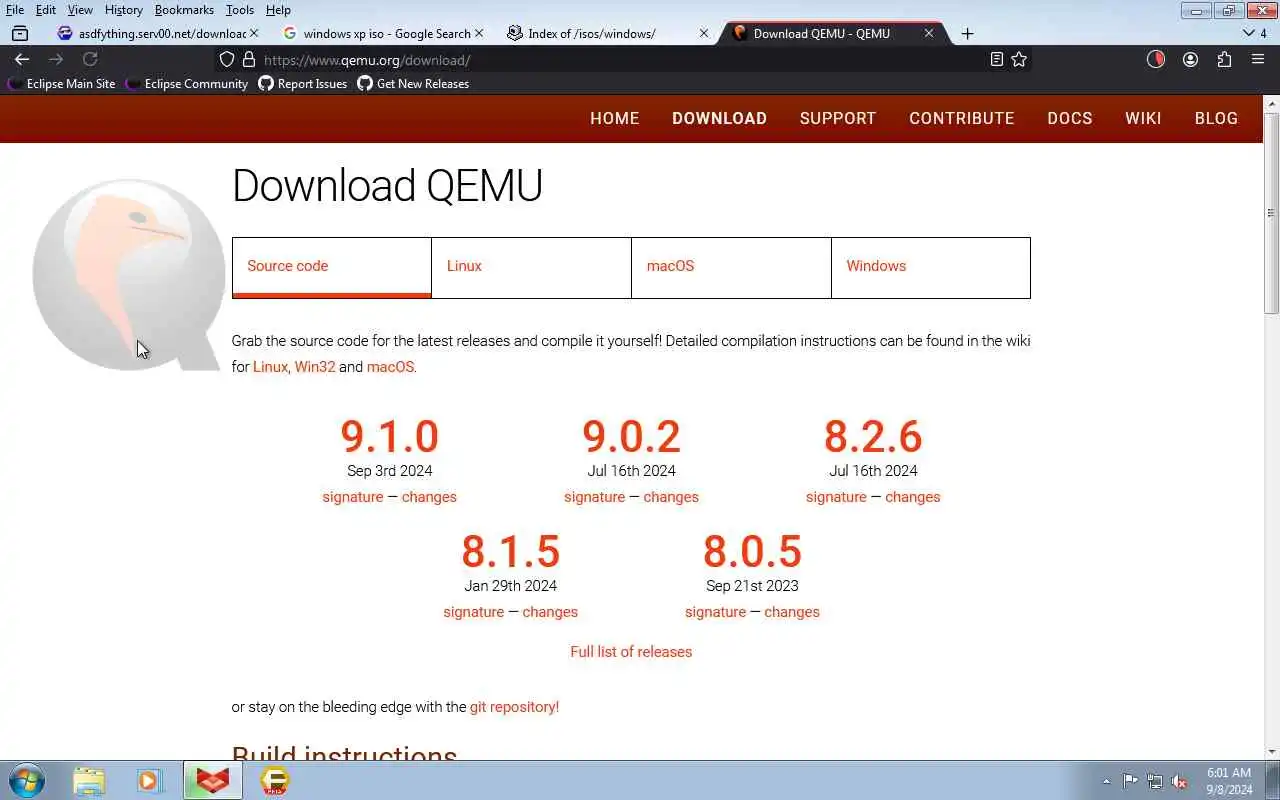Show hidden system tray icons arrow

coord(1106,781)
